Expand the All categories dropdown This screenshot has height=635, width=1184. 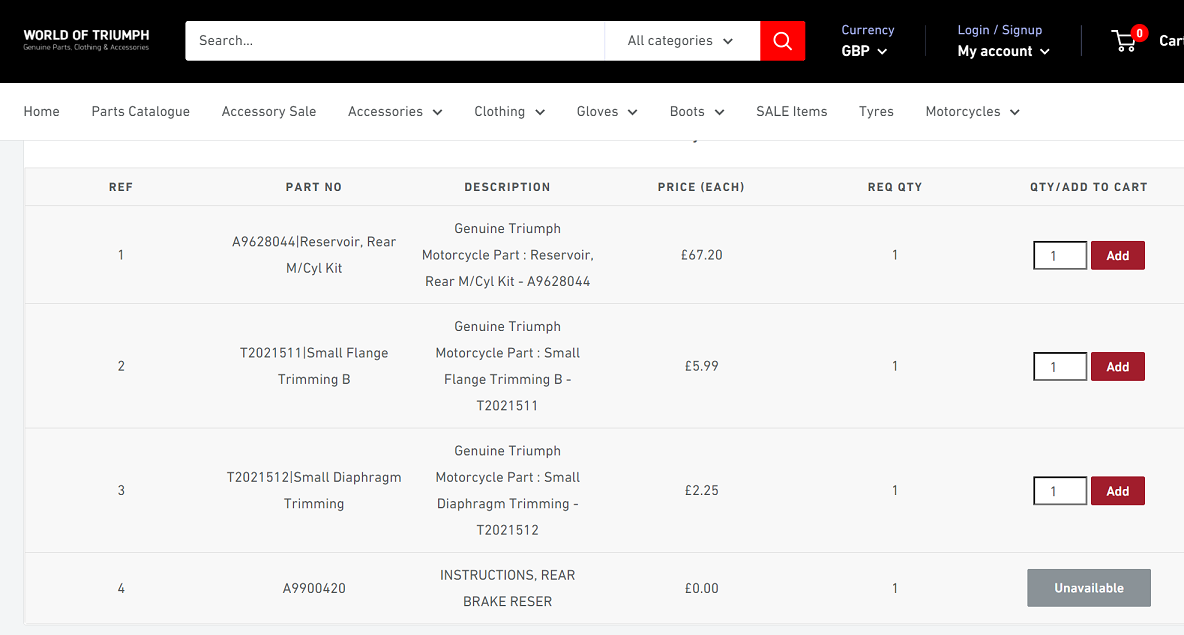coord(681,41)
